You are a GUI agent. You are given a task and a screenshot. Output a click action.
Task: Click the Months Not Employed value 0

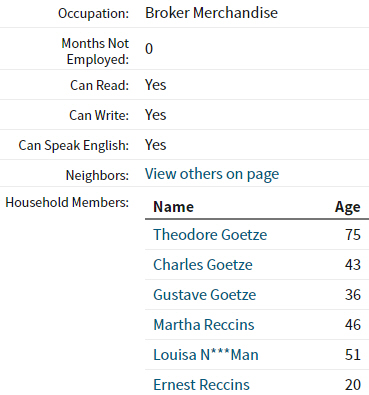pos(149,49)
